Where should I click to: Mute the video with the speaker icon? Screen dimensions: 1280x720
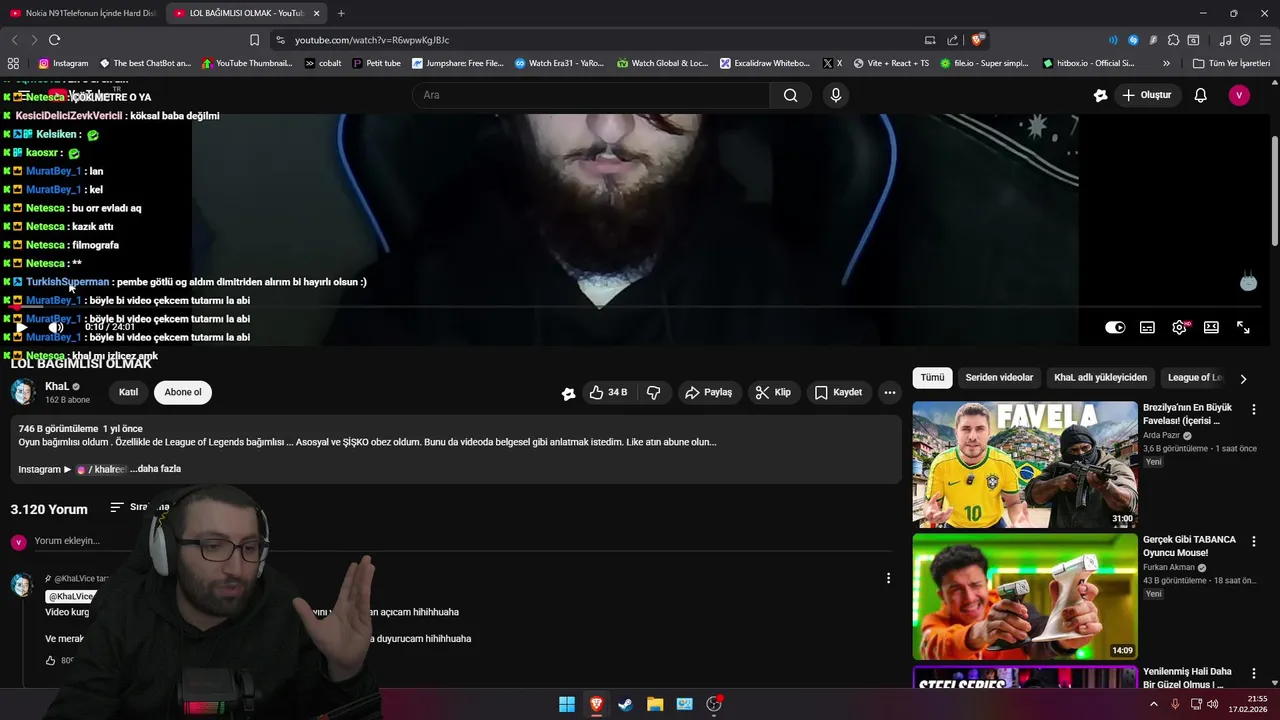pyautogui.click(x=56, y=327)
